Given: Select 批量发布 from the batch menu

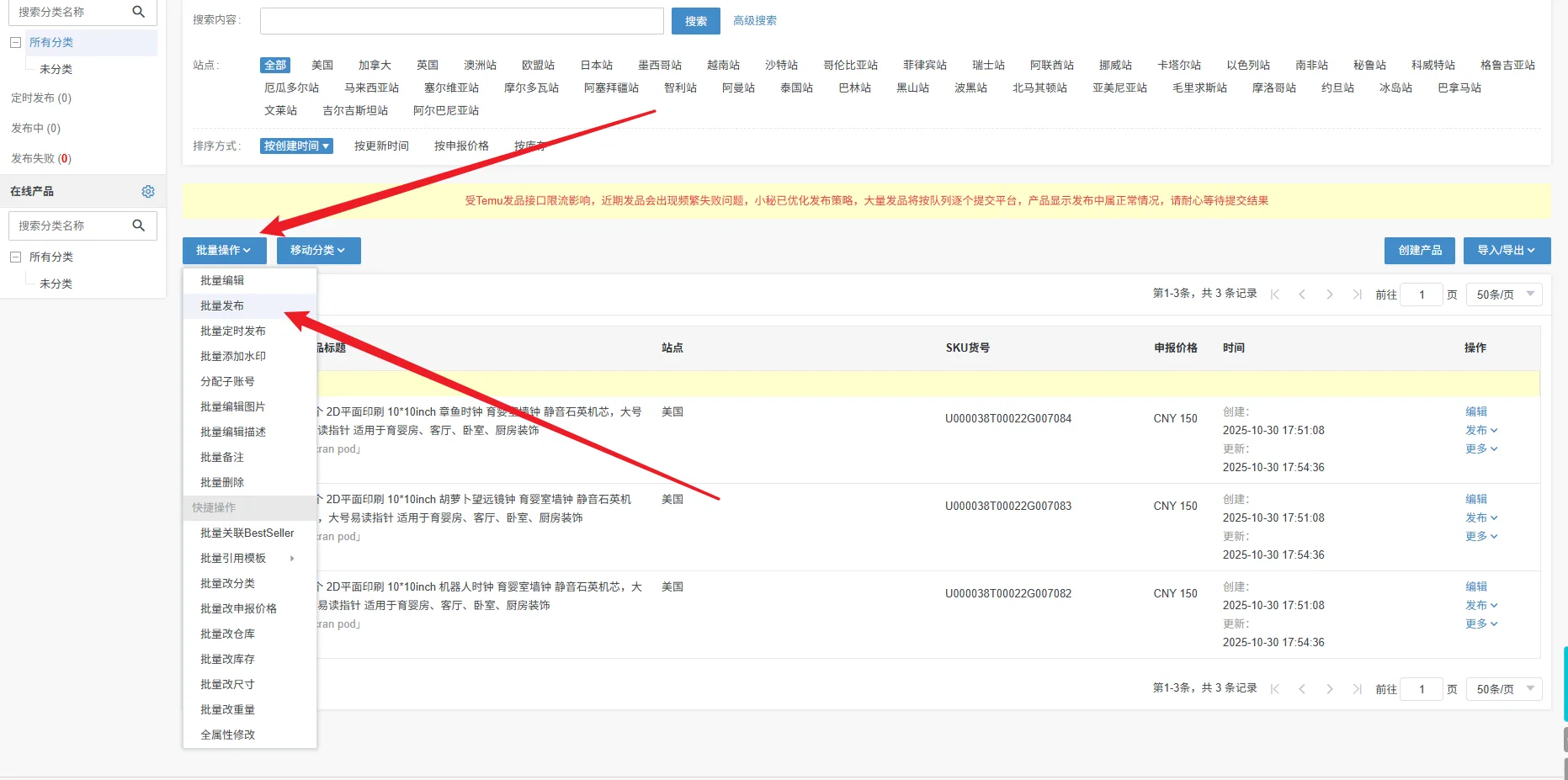Looking at the screenshot, I should tap(222, 305).
